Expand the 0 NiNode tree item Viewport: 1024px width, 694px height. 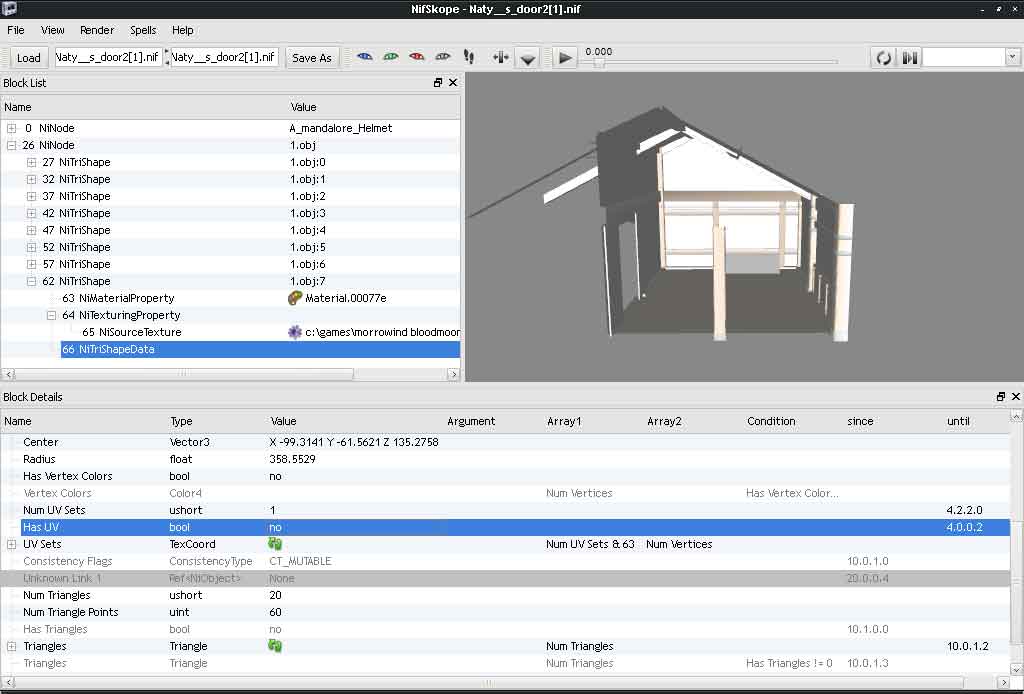[x=12, y=128]
